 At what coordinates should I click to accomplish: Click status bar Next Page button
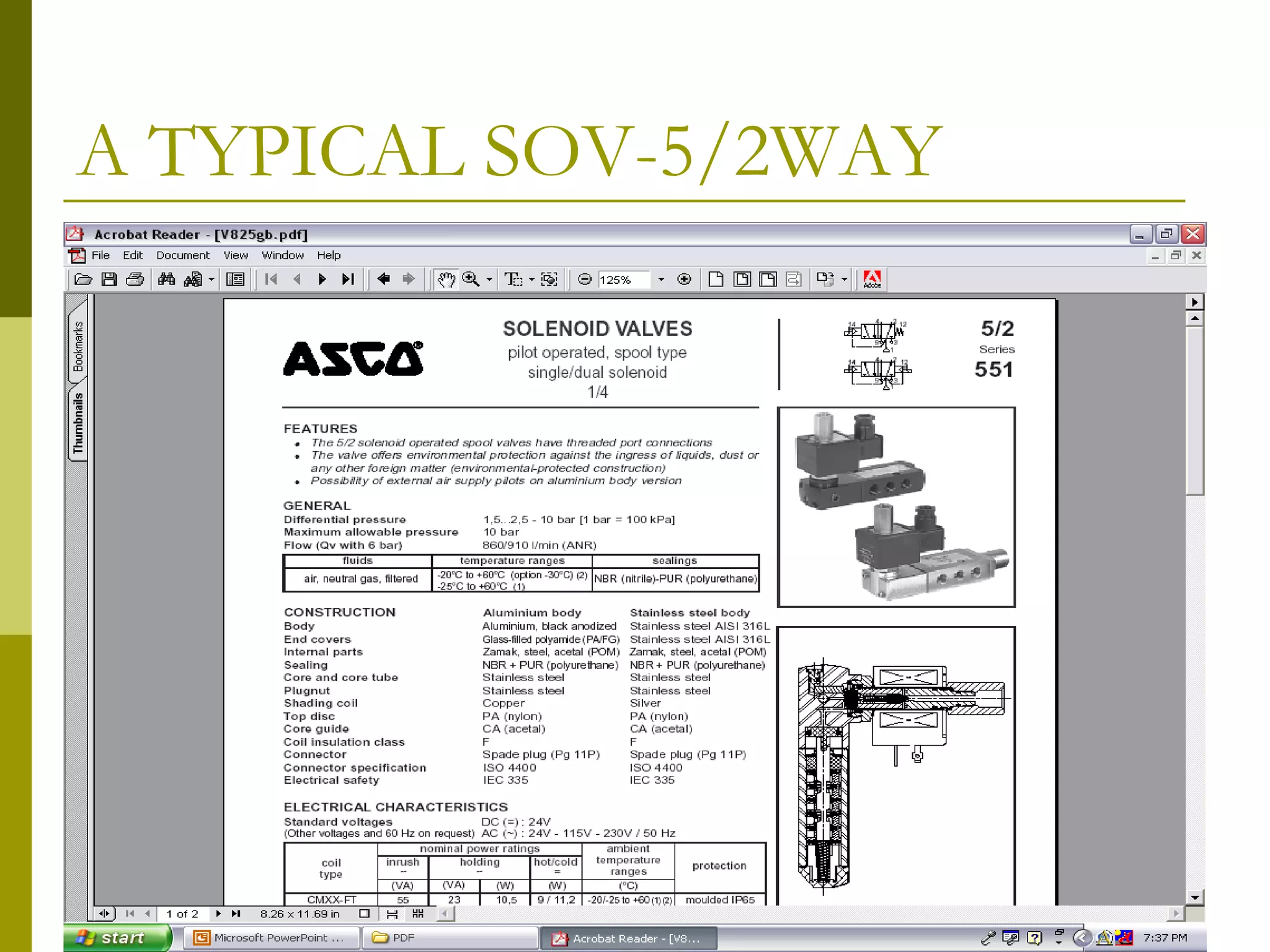coord(218,914)
